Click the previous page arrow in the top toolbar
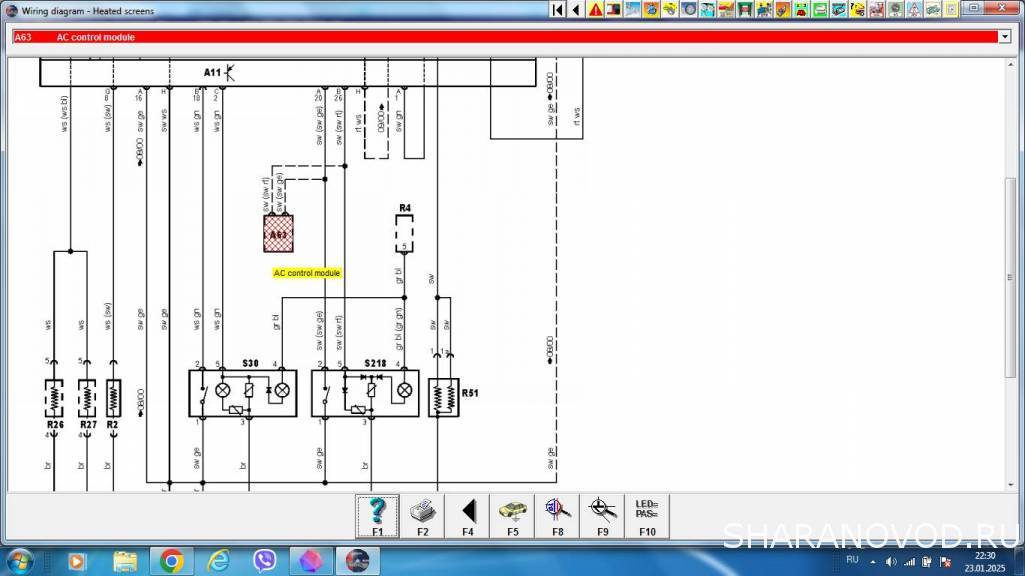 tap(576, 10)
